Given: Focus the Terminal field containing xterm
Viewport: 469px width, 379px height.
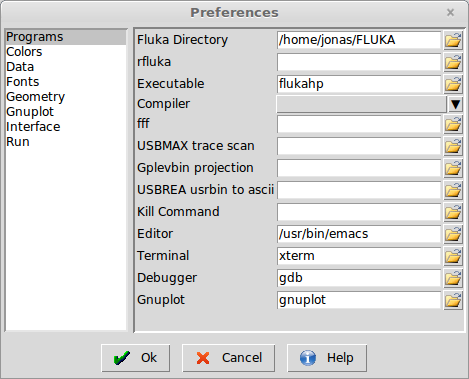Looking at the screenshot, I should (x=359, y=256).
